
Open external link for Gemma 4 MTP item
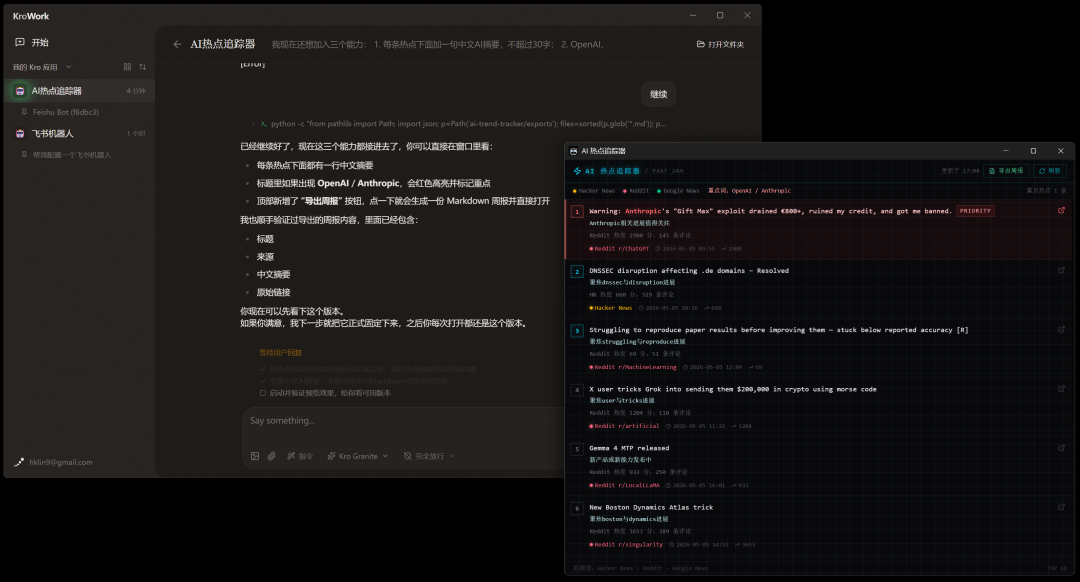pyautogui.click(x=1061, y=448)
